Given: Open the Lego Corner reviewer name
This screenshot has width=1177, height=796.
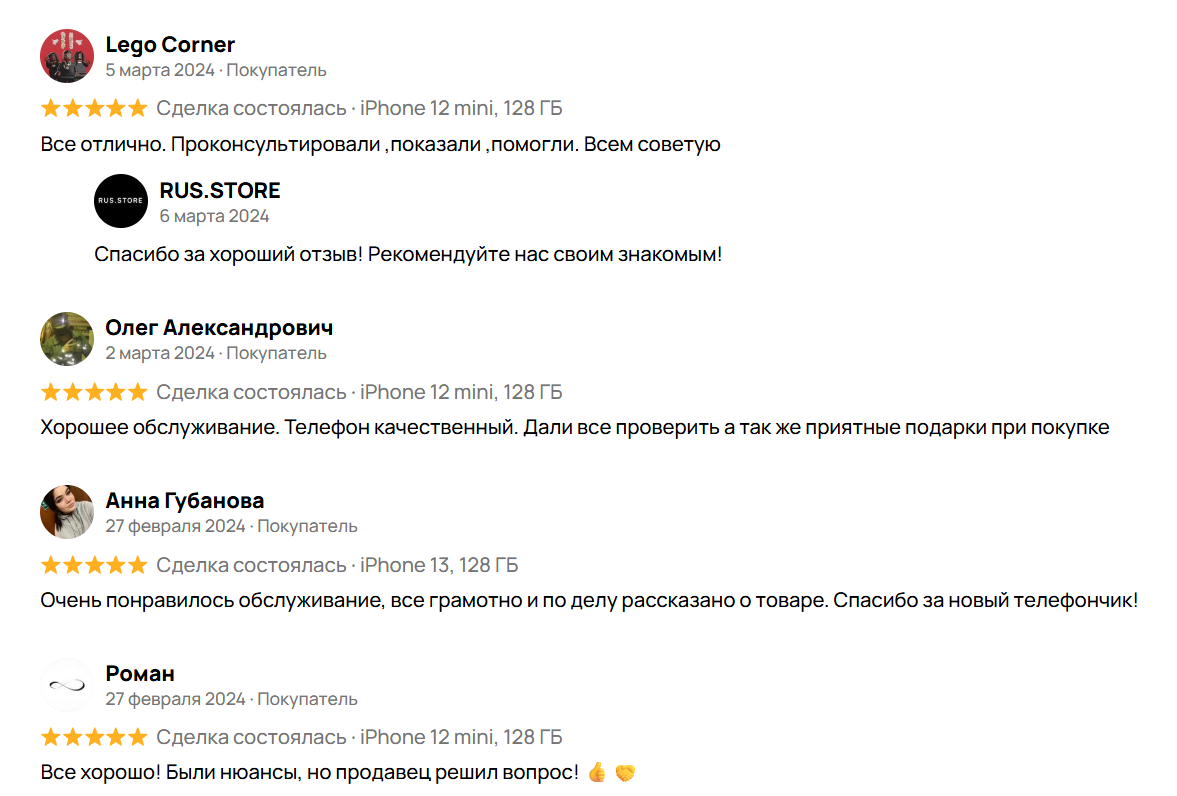Looking at the screenshot, I should click(x=170, y=45).
